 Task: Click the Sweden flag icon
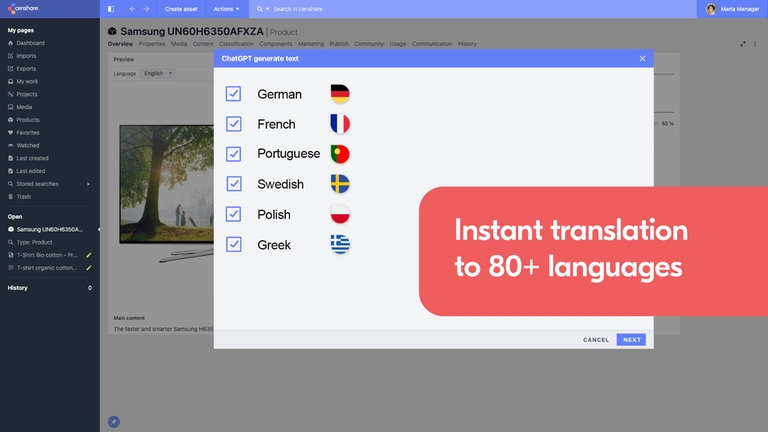[x=340, y=184]
